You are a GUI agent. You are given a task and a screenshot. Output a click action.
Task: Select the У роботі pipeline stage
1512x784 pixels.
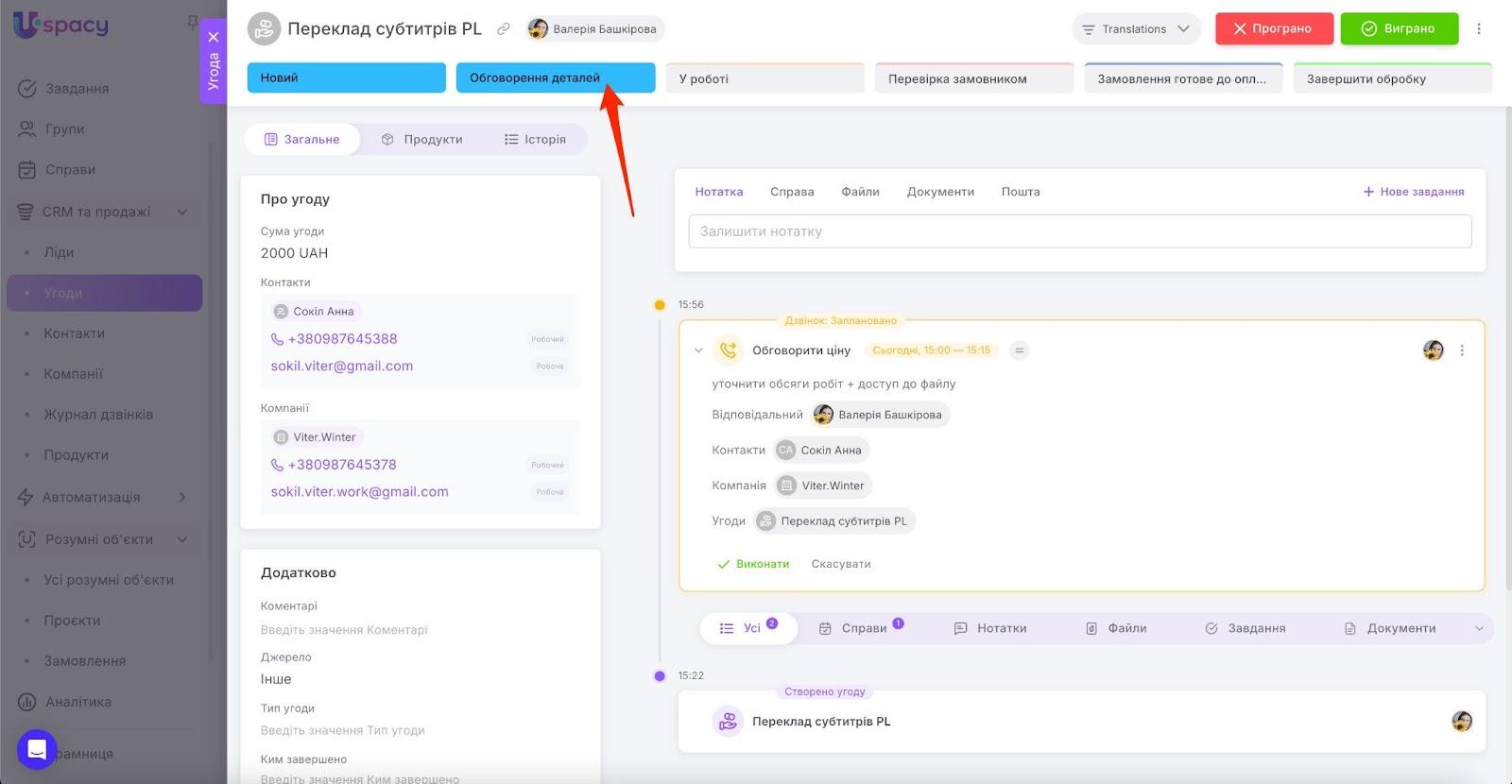coord(765,79)
